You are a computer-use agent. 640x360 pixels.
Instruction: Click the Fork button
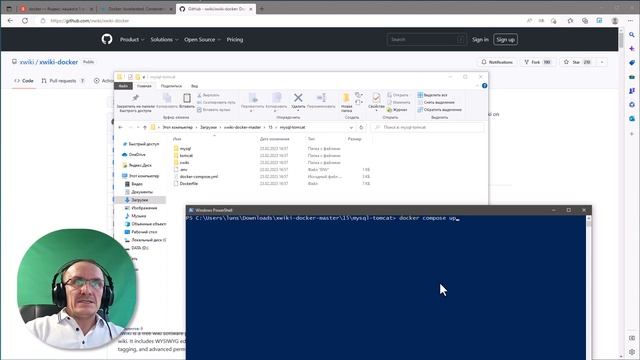537,62
